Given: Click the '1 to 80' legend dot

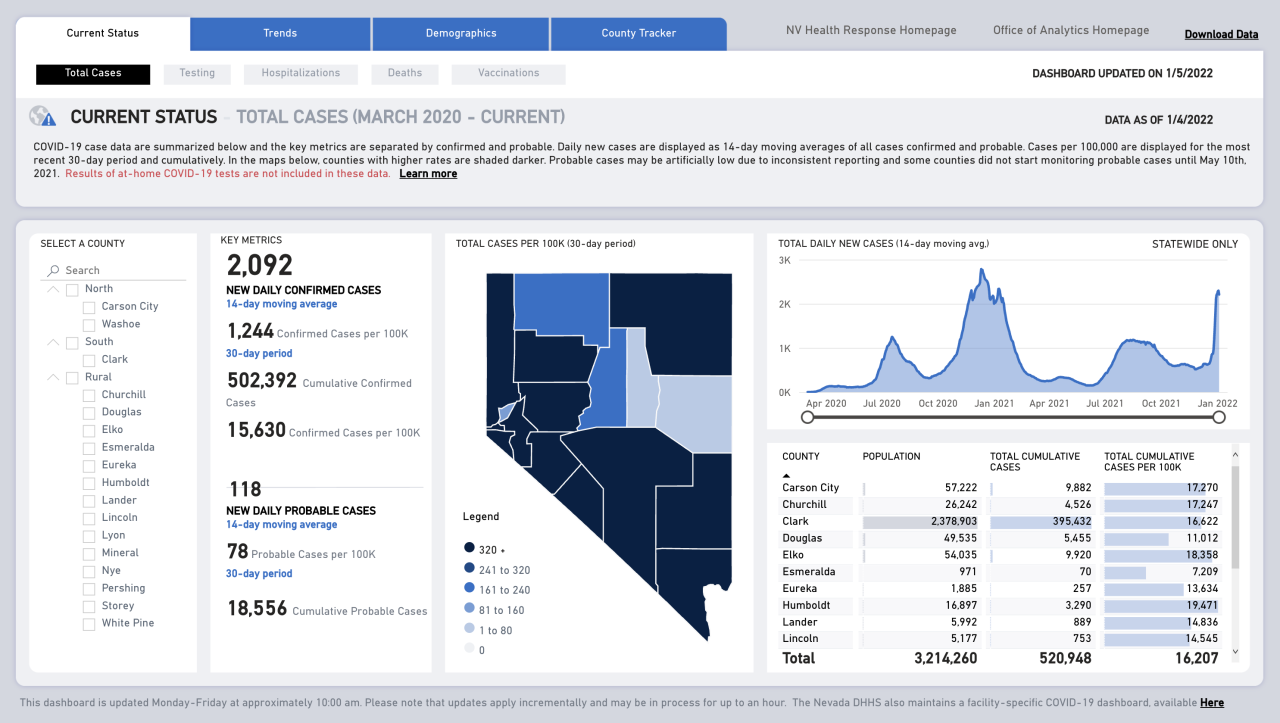Looking at the screenshot, I should coord(469,630).
